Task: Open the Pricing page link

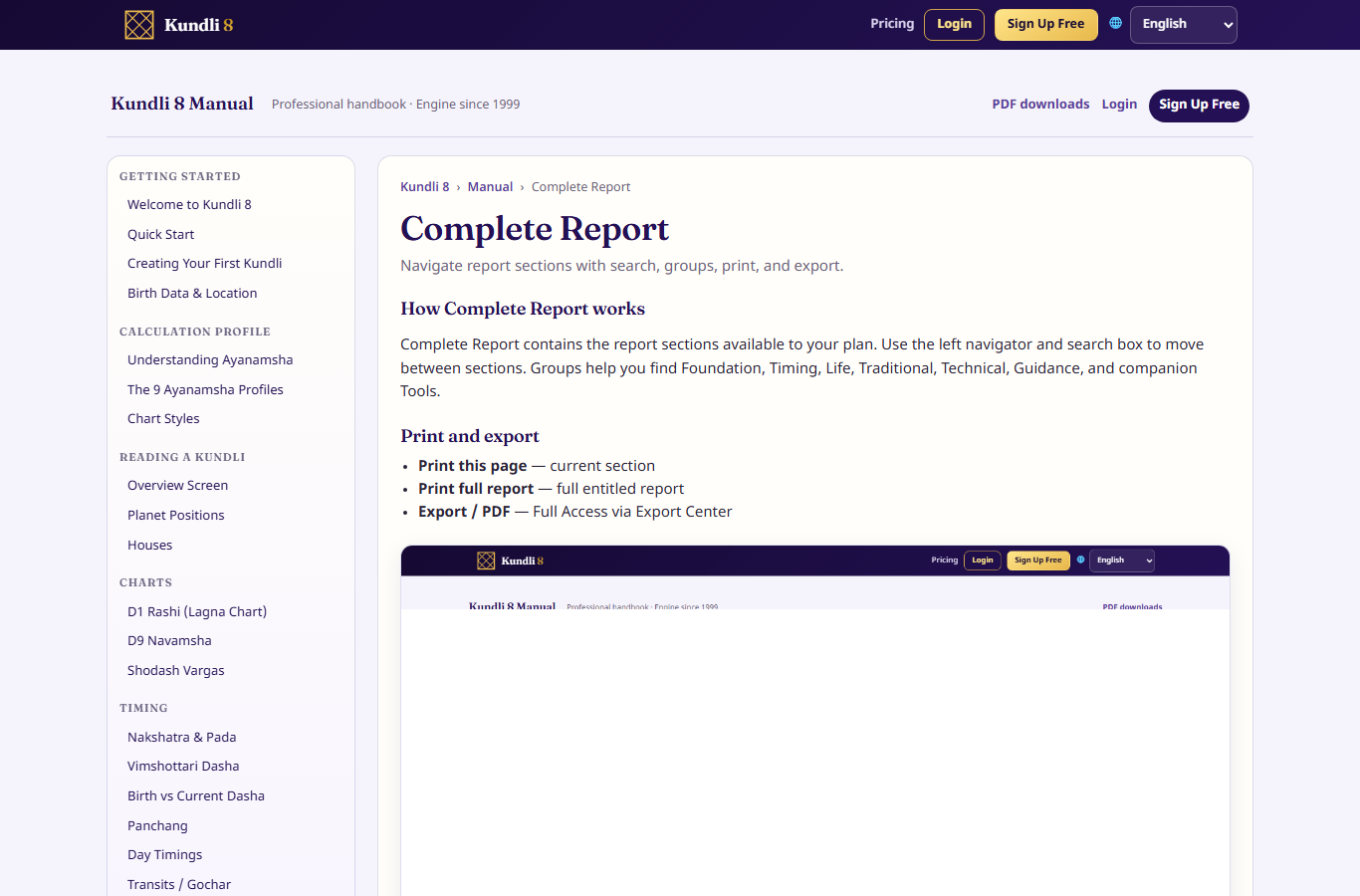Action: coord(892,24)
